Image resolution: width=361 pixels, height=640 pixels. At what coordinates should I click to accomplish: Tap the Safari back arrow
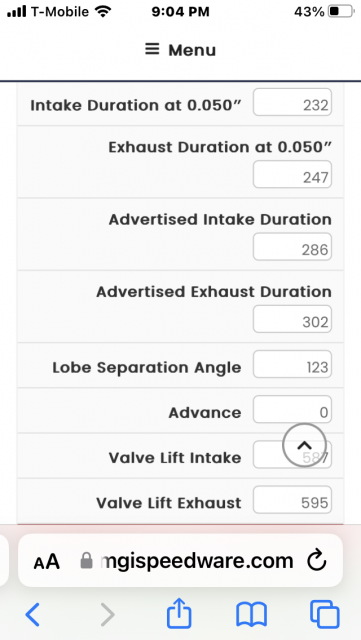tap(33, 614)
